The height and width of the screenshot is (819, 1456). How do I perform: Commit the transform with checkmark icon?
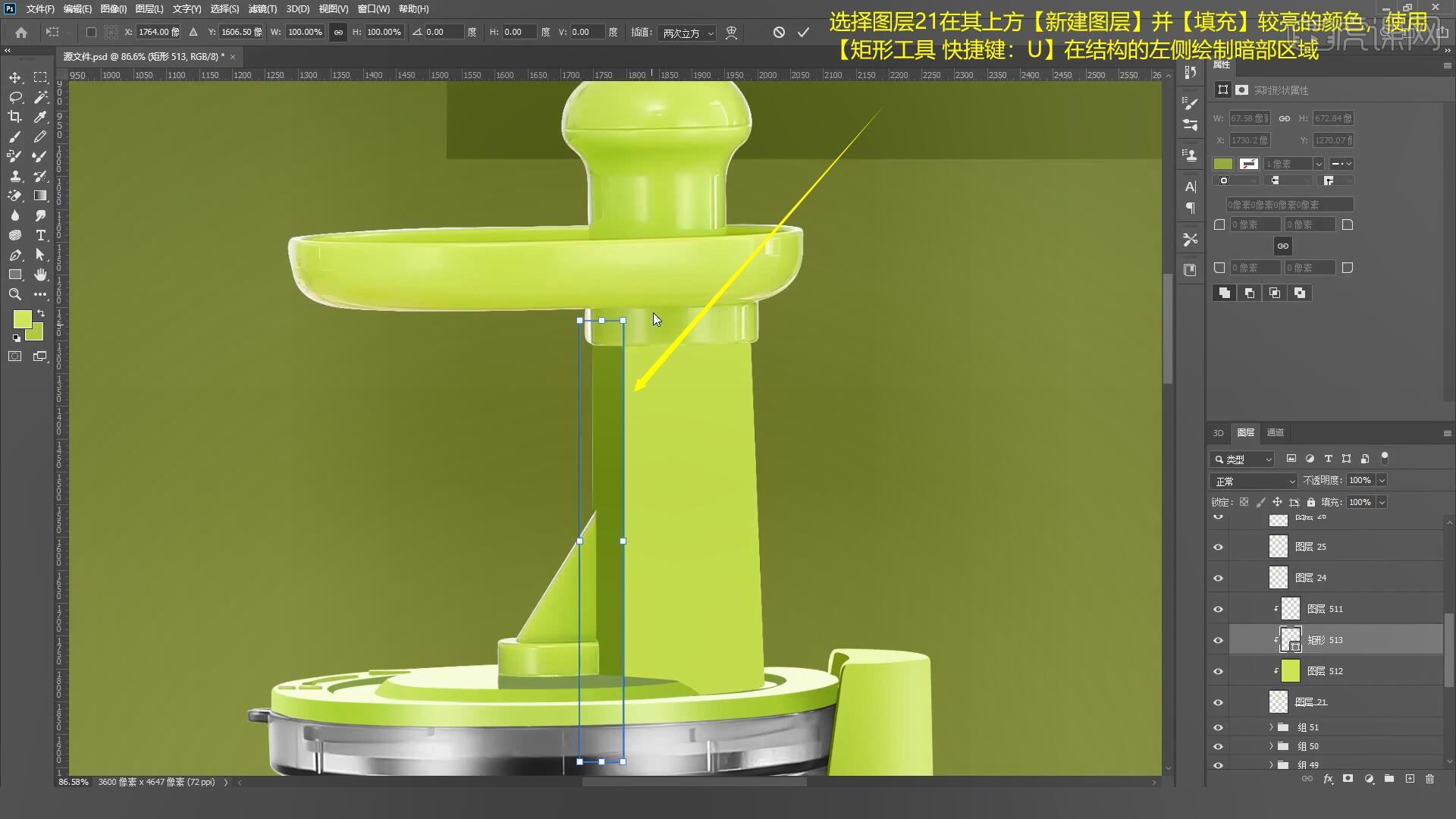click(803, 32)
